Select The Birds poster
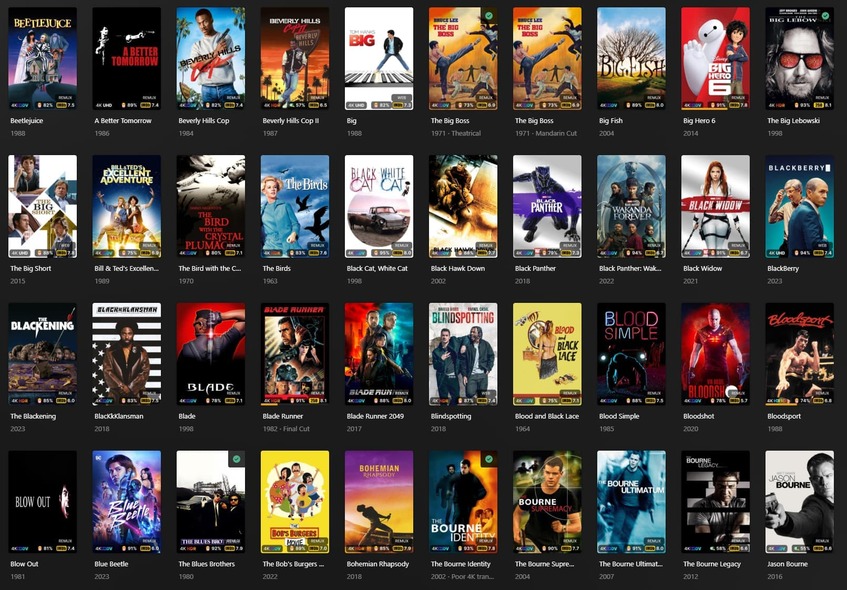 click(295, 206)
